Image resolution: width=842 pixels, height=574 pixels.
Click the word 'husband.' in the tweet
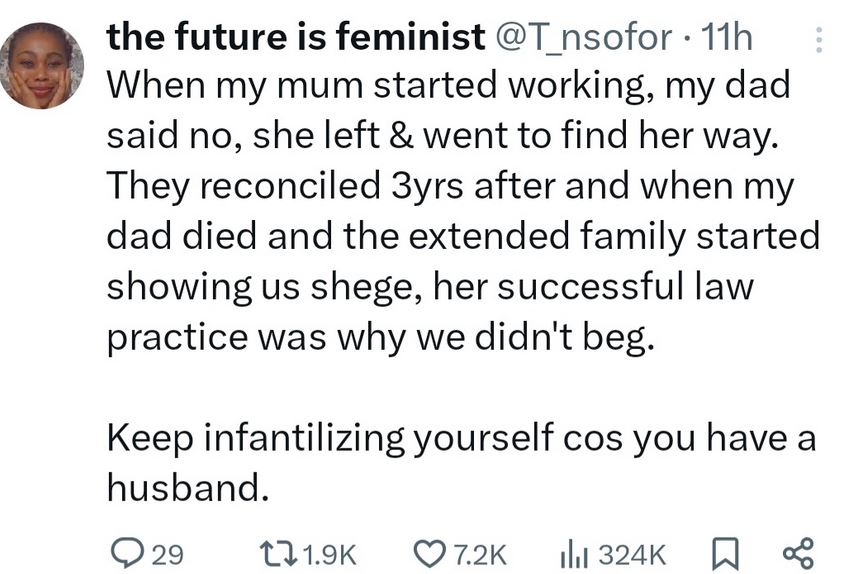coord(187,488)
